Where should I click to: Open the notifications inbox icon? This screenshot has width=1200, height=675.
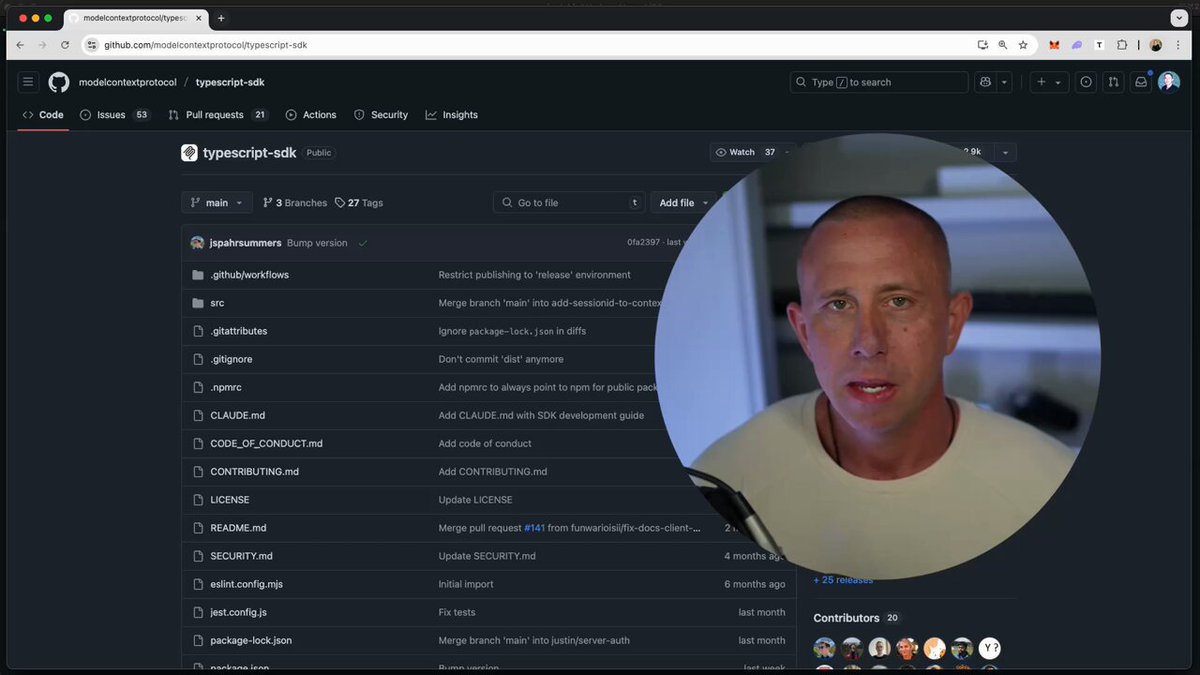[x=1140, y=82]
